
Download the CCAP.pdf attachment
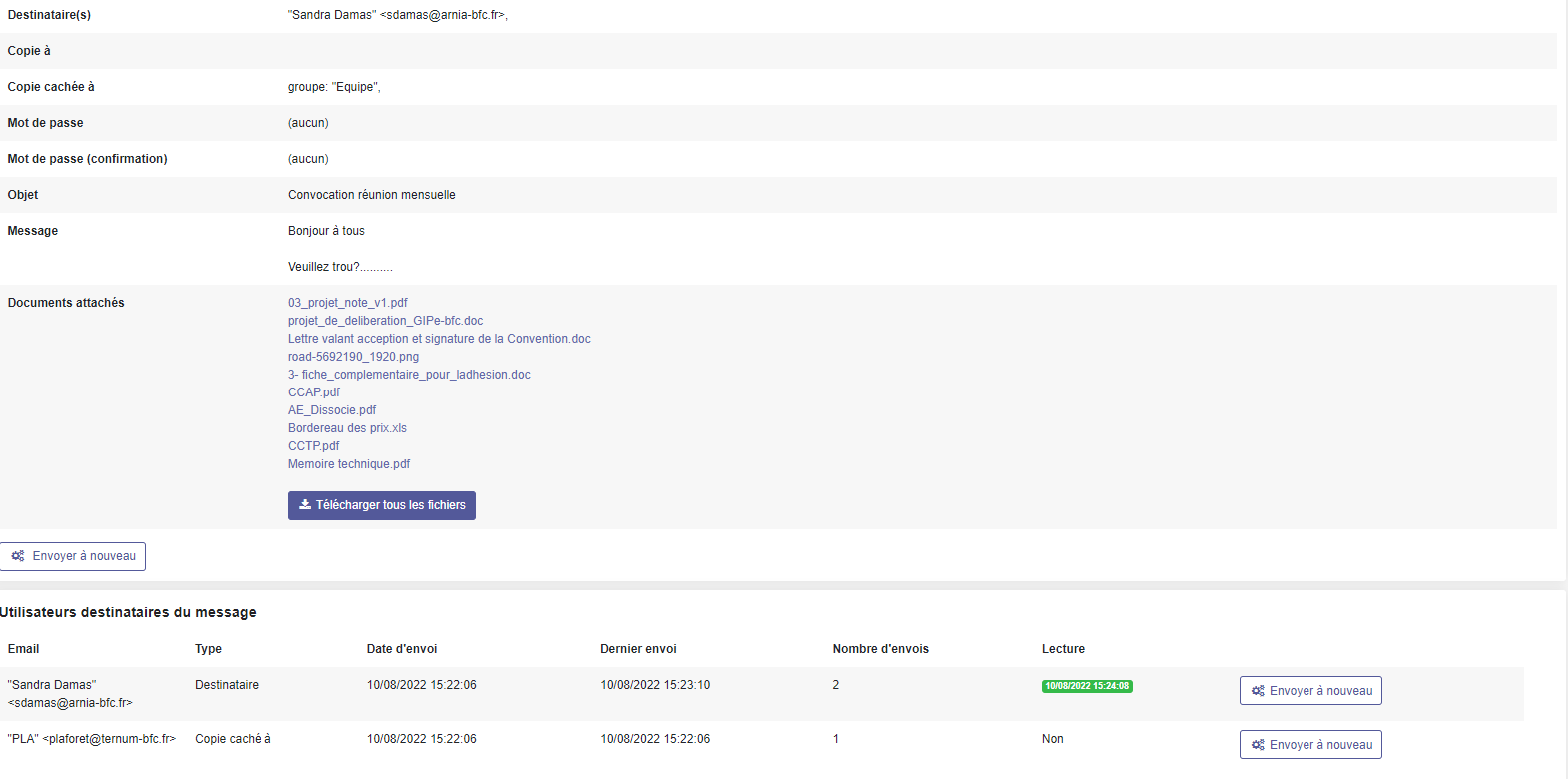[x=313, y=392]
